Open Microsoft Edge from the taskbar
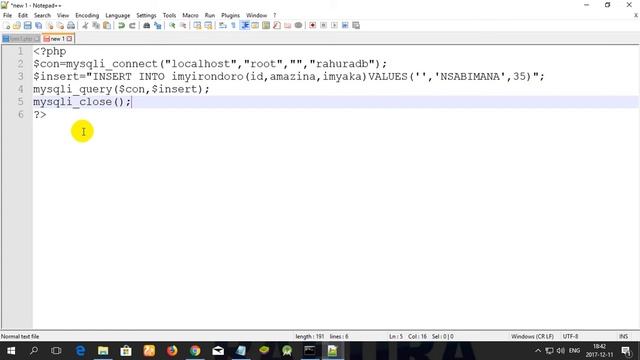Image resolution: width=640 pixels, height=360 pixels. pyautogui.click(x=80, y=351)
